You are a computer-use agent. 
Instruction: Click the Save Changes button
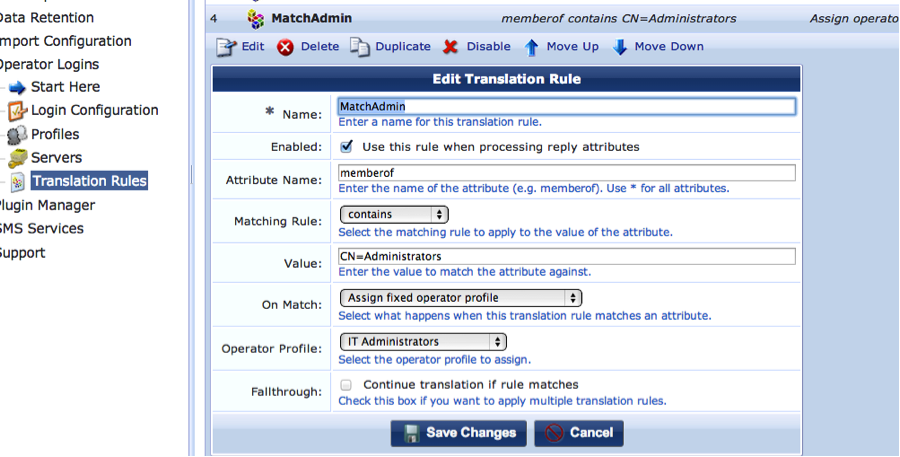(x=459, y=433)
